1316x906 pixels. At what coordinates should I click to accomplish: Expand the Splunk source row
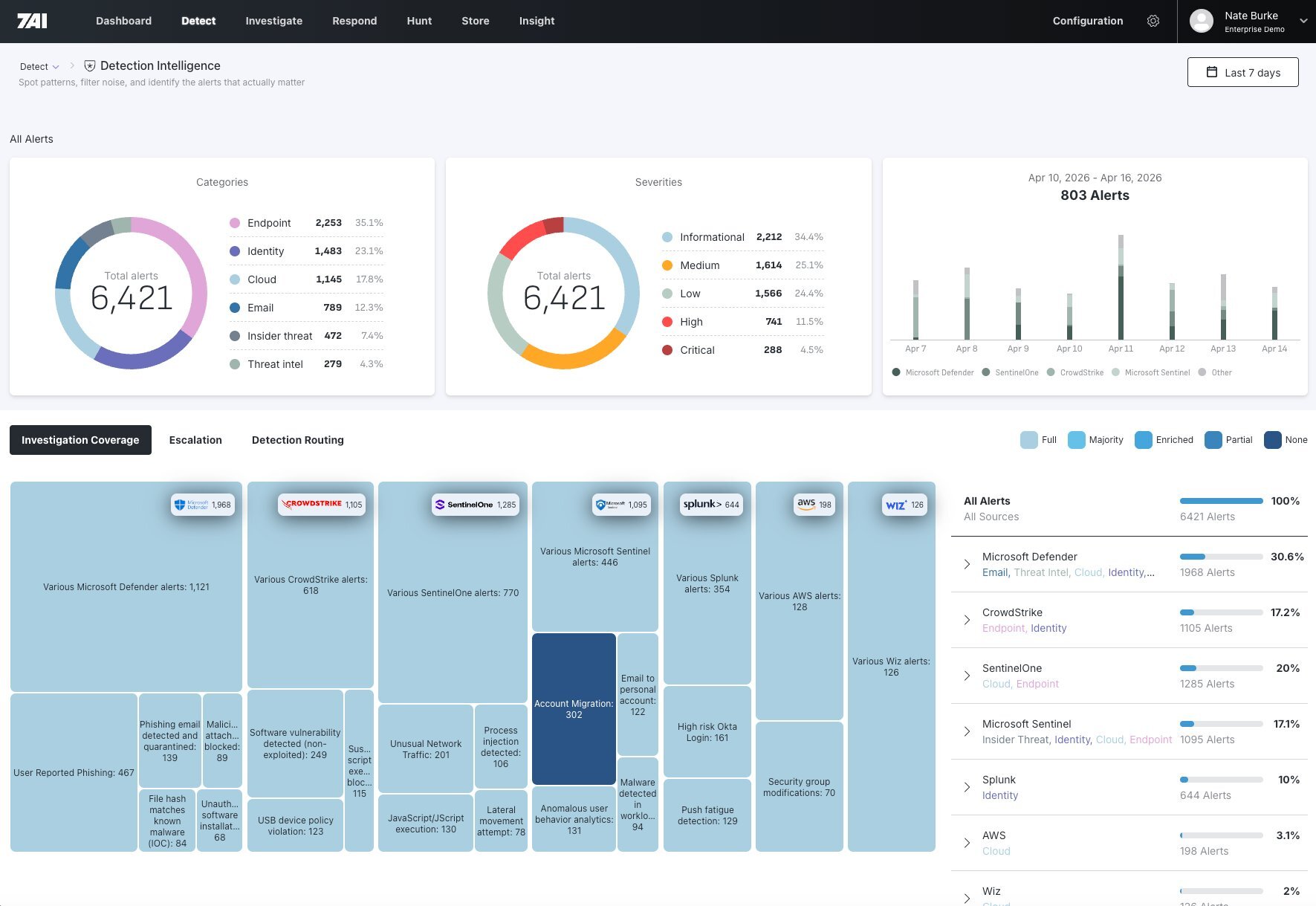(x=967, y=787)
